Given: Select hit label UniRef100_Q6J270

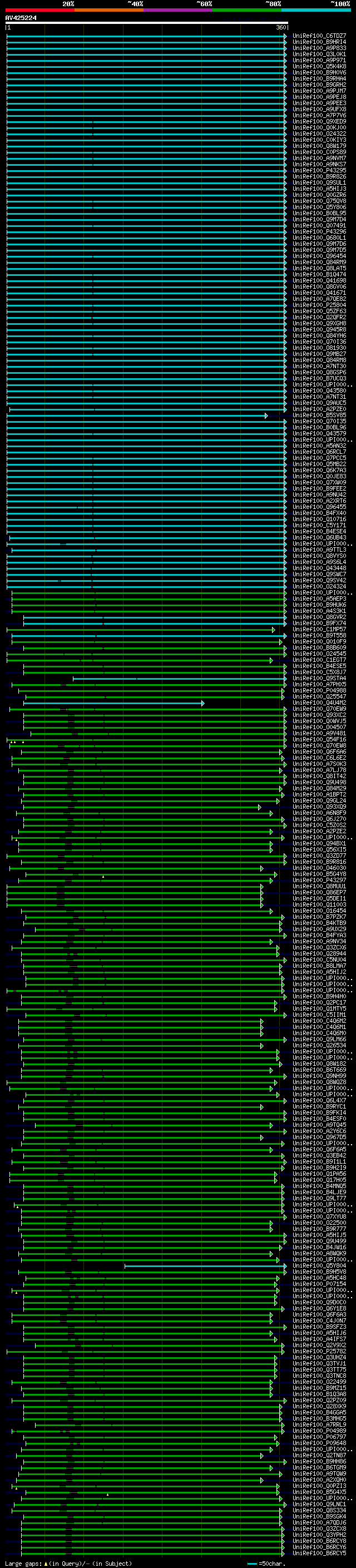Looking at the screenshot, I should [319, 819].
